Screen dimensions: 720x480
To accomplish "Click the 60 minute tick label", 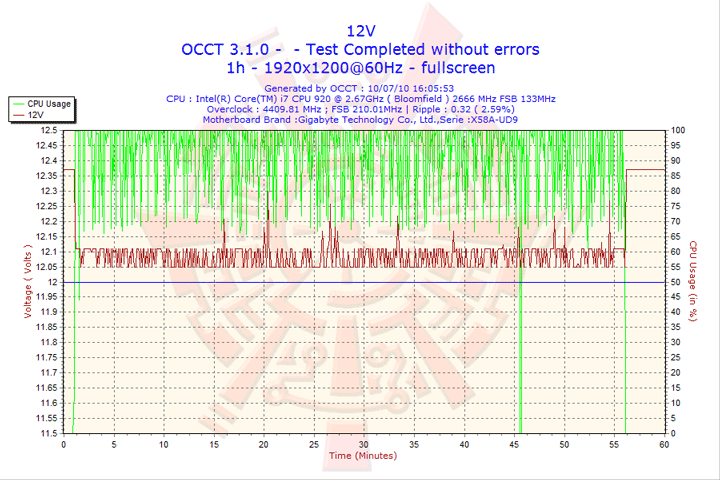I will 664,445.
